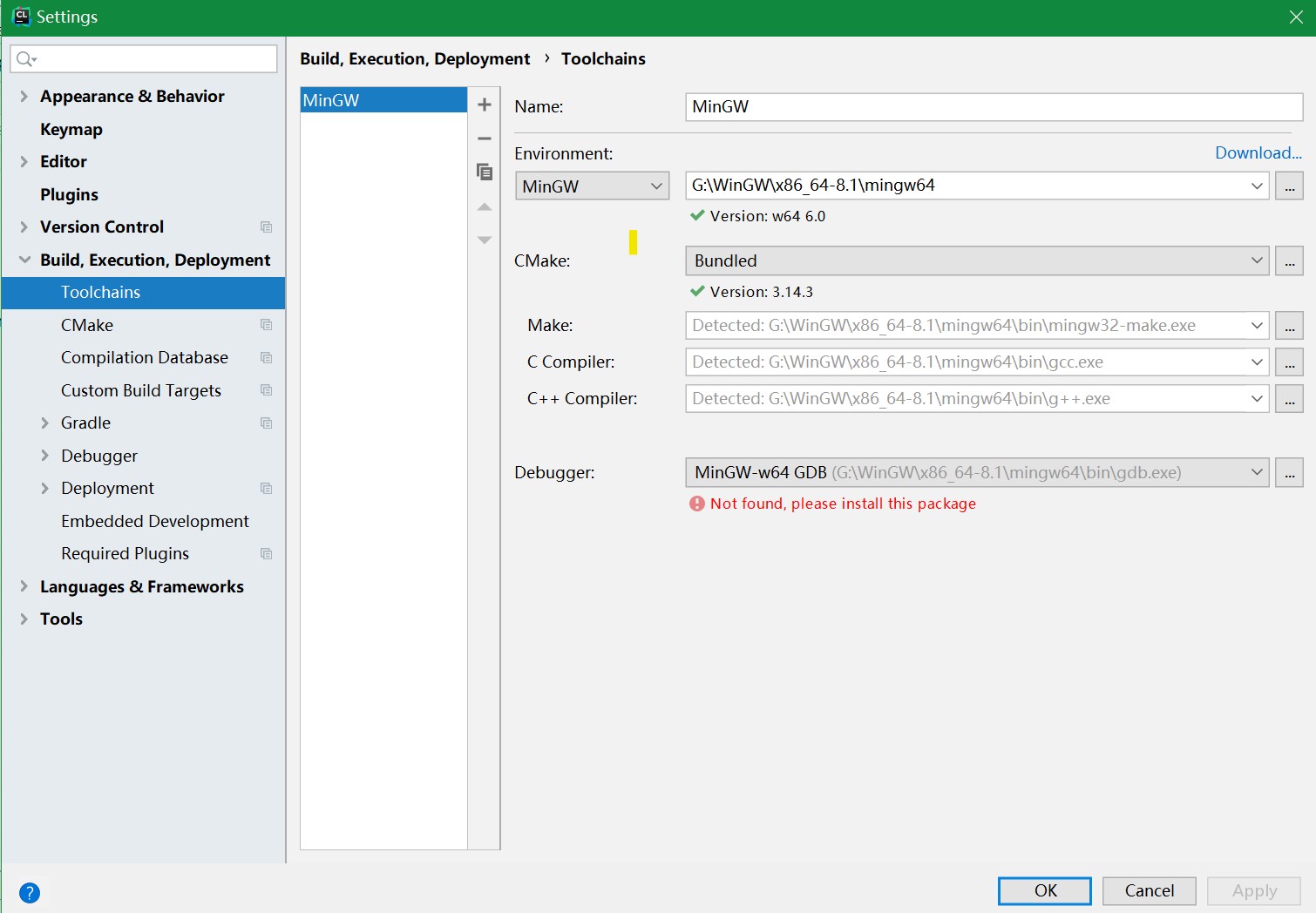
Task: Open the C Compiler dropdown
Action: tap(1257, 362)
